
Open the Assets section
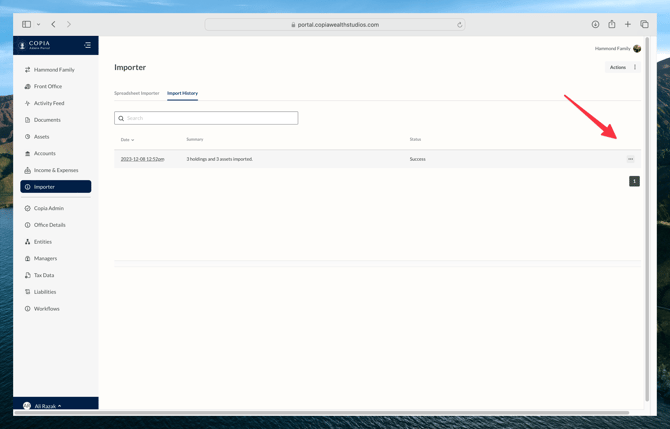click(41, 137)
